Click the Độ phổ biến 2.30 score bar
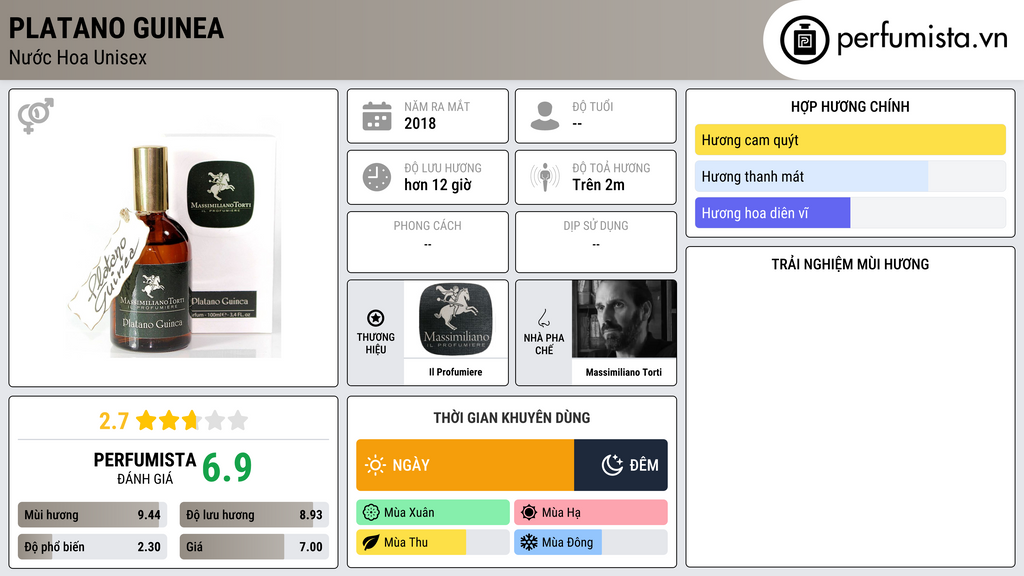 click(92, 547)
